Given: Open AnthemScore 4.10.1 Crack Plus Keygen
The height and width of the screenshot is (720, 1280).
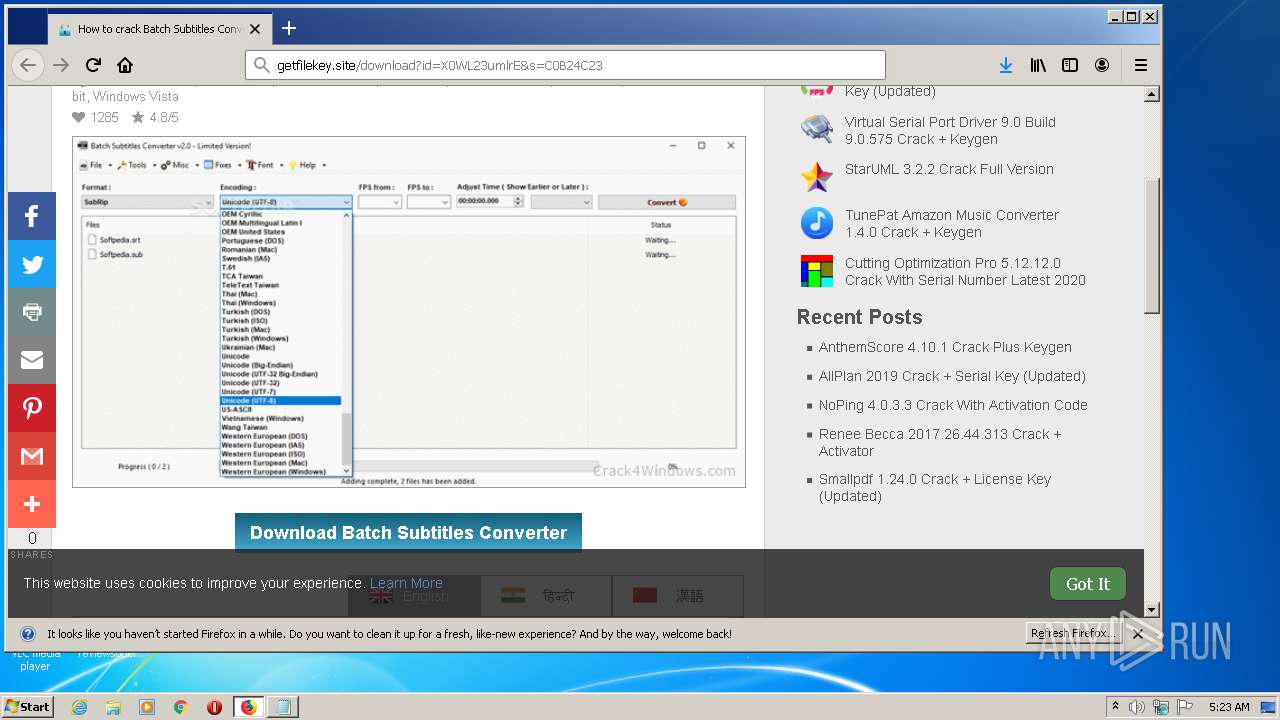Looking at the screenshot, I should tap(945, 347).
